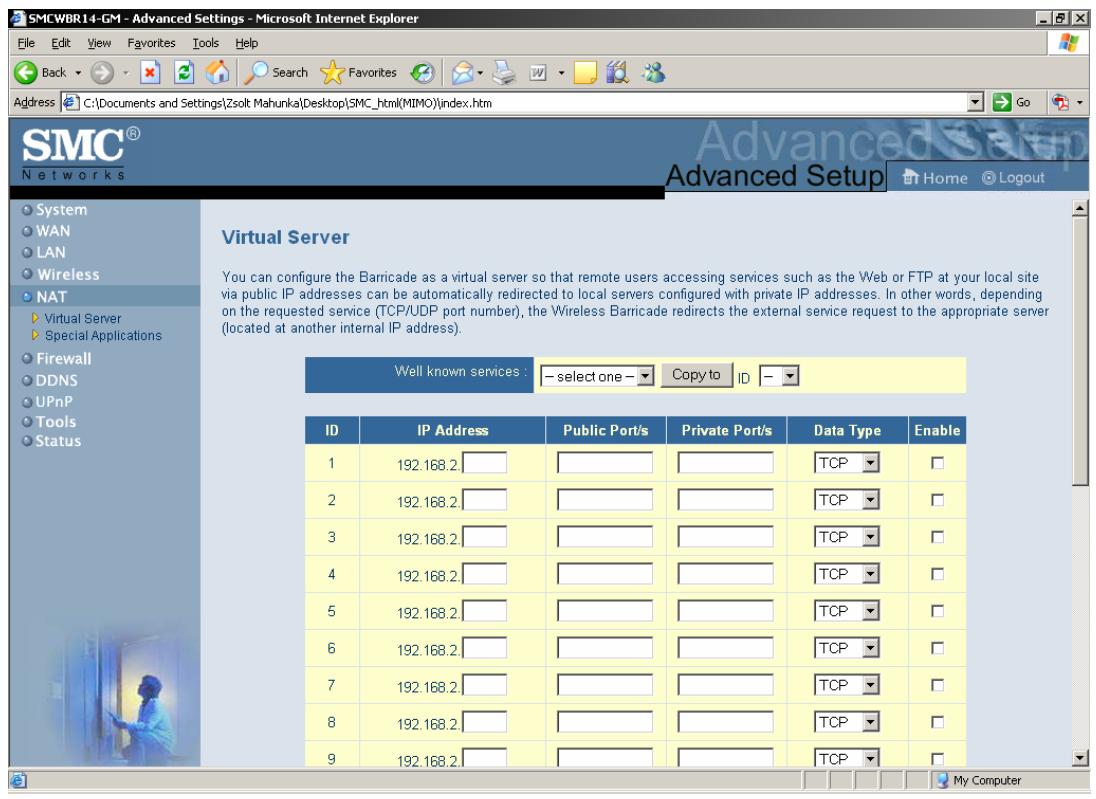This screenshot has height=799, width=1096.
Task: Click the Edit with Word icon
Action: click(538, 73)
